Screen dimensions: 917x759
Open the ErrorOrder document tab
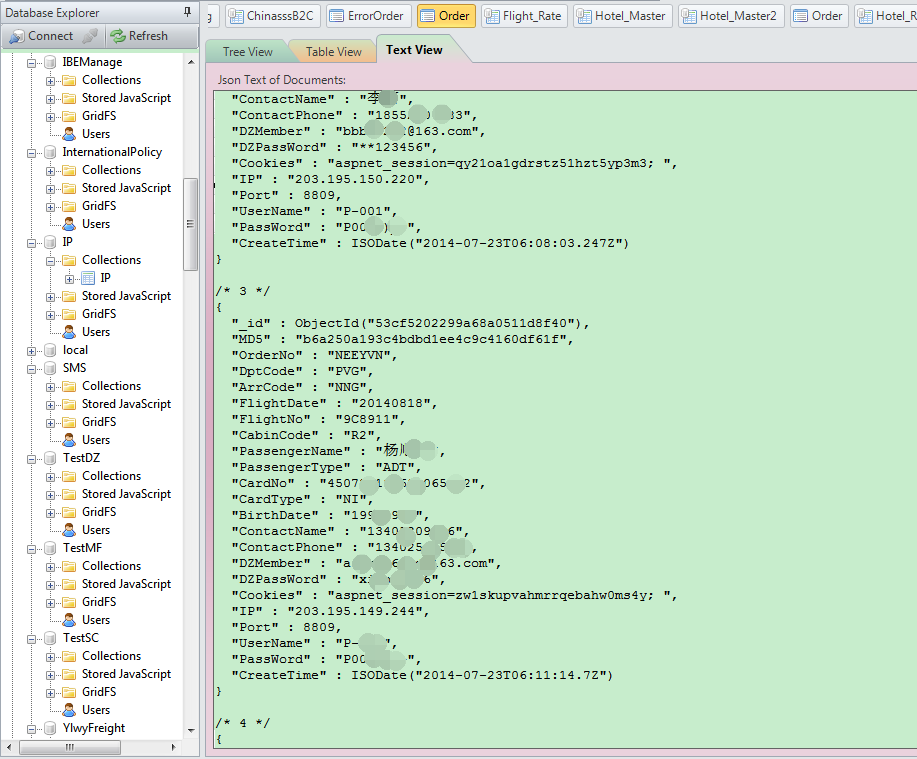(368, 16)
